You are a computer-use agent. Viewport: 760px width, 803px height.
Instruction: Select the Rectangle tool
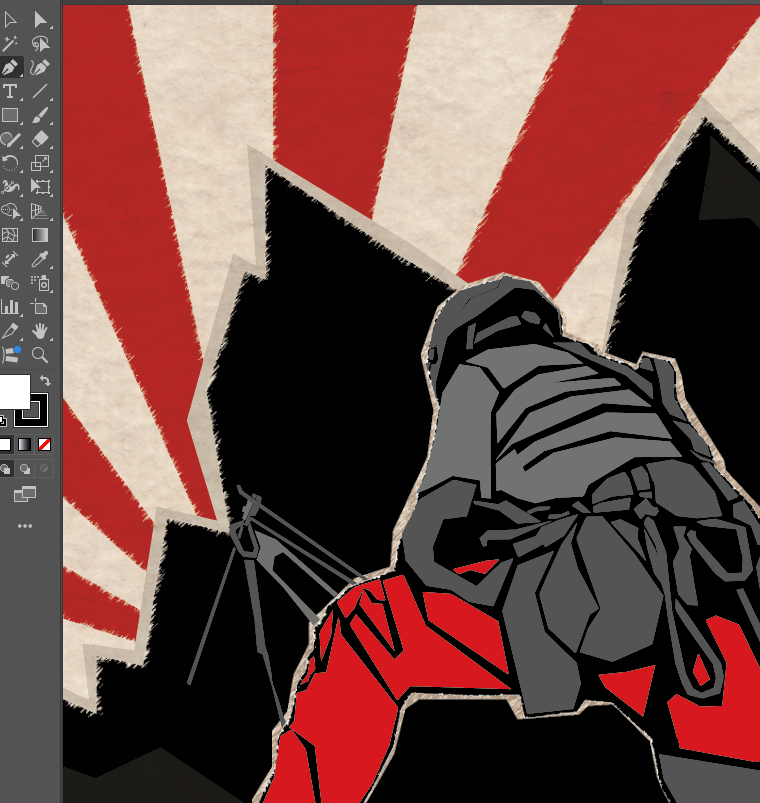tap(10, 115)
